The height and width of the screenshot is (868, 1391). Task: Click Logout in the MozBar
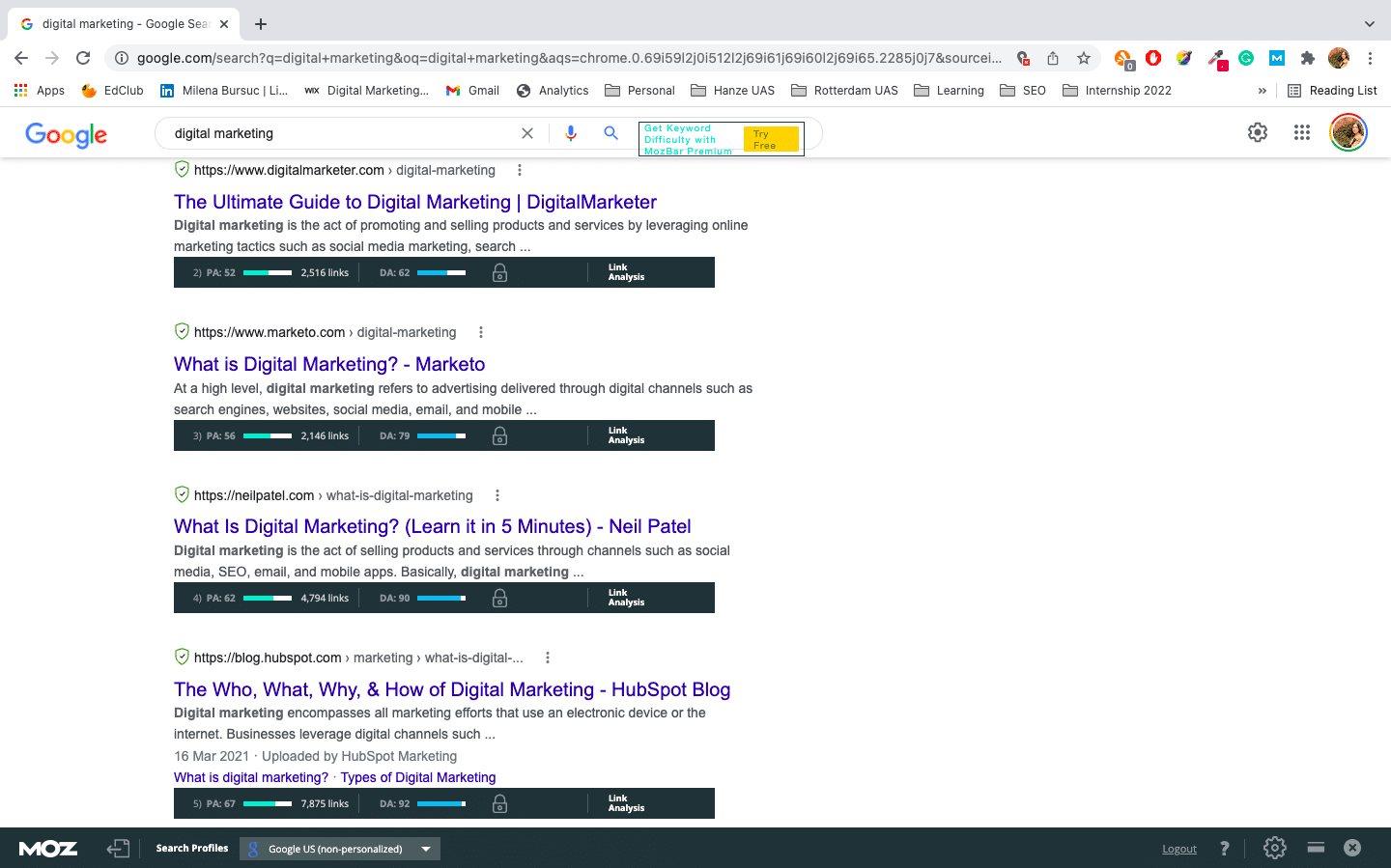pos(1179,849)
